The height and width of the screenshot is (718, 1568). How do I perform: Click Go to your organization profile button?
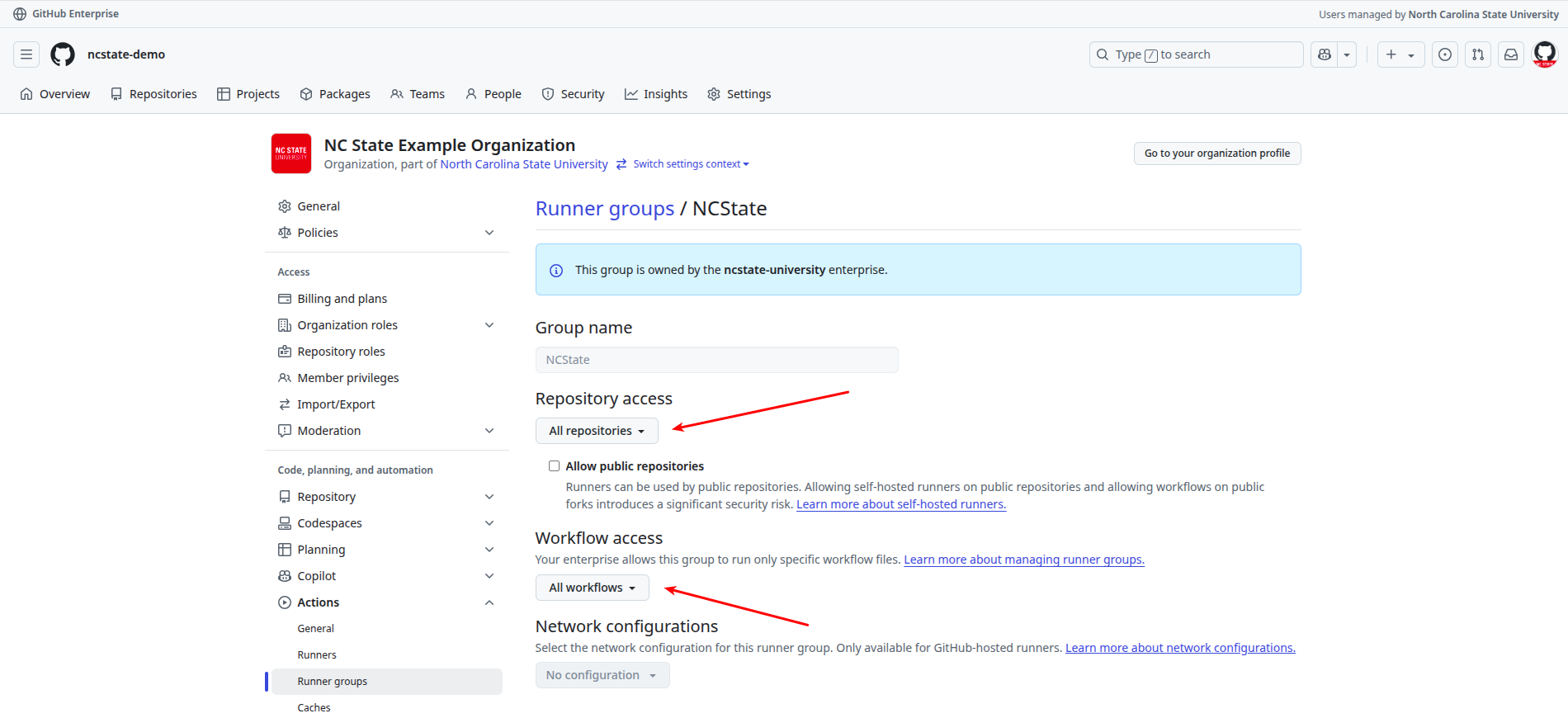[1216, 154]
